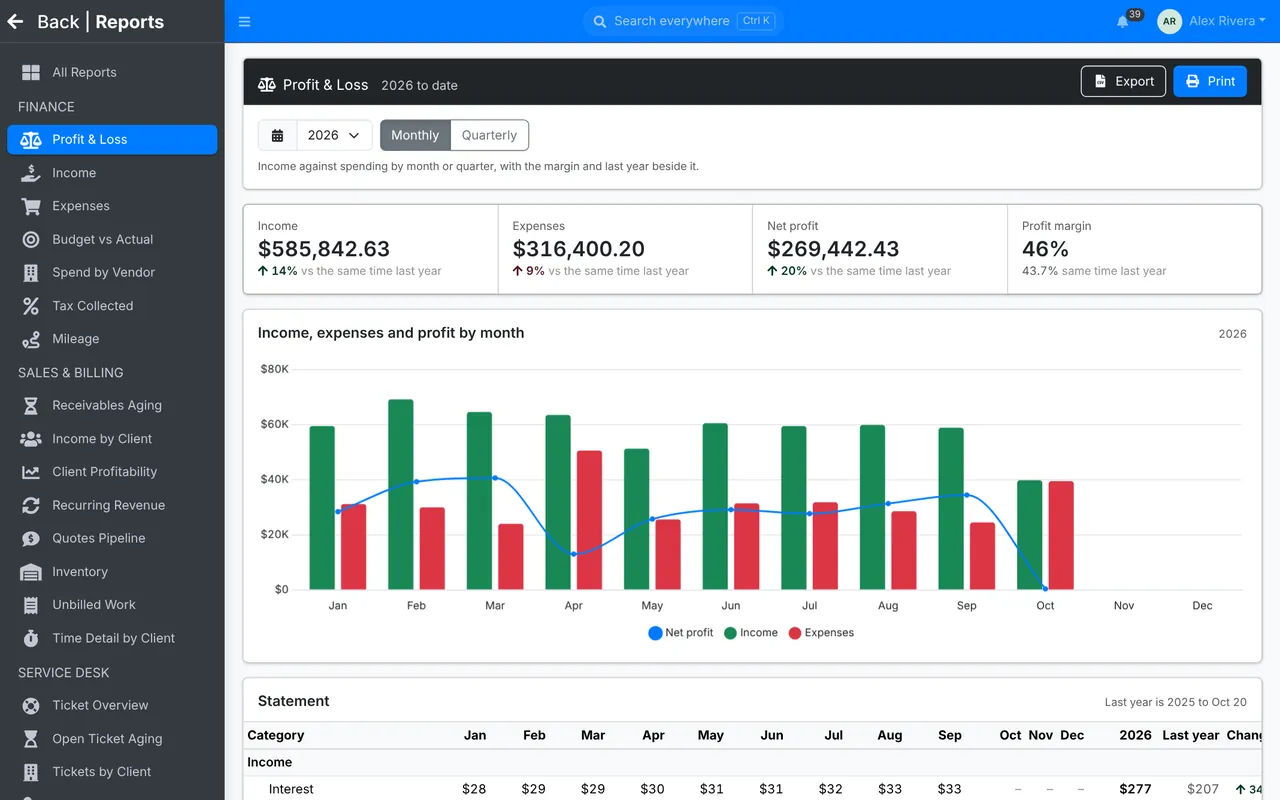Viewport: 1280px width, 800px height.
Task: Click the Search everywhere field
Action: (682, 21)
